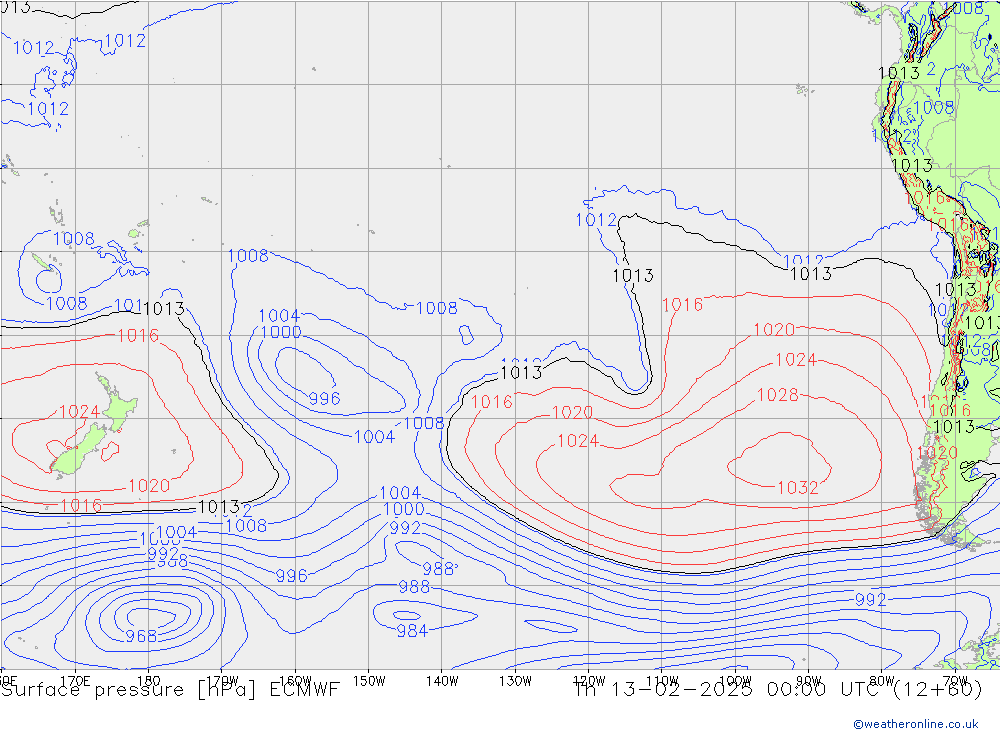Click the 1032 high pressure center label
The height and width of the screenshot is (733, 1000).
[x=797, y=488]
